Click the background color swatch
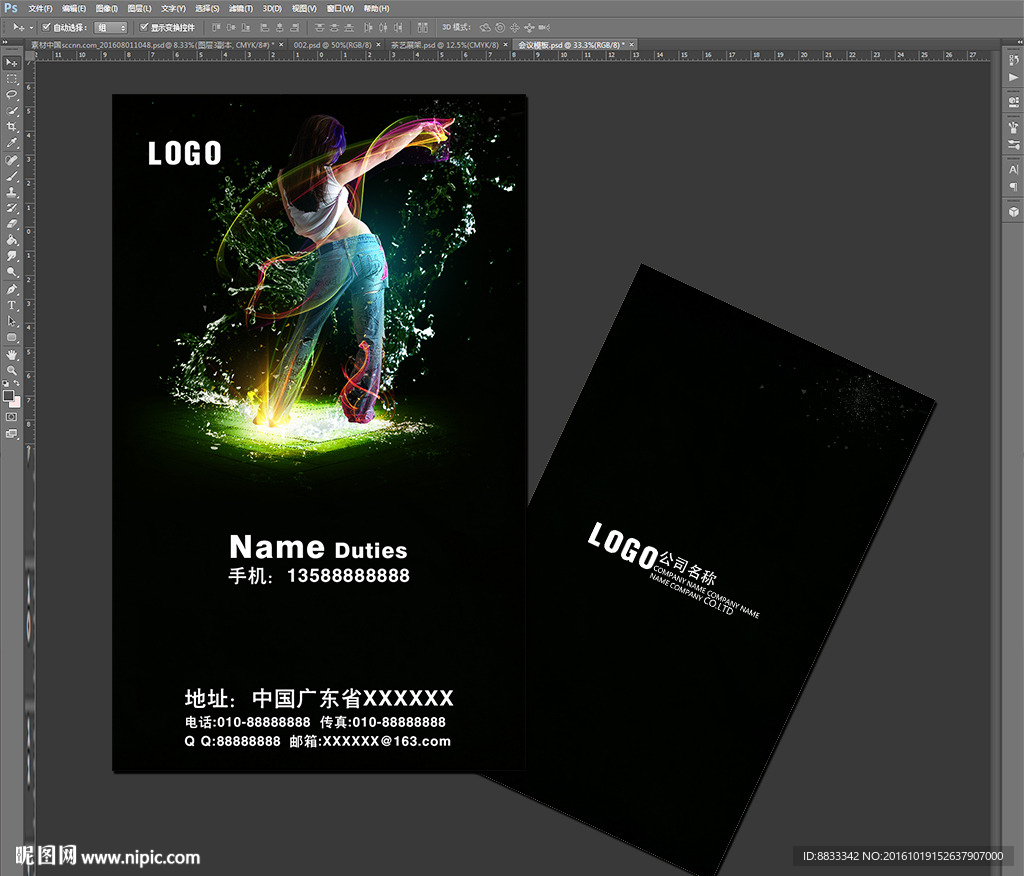Screen dimensions: 1024x876 [x=15, y=402]
